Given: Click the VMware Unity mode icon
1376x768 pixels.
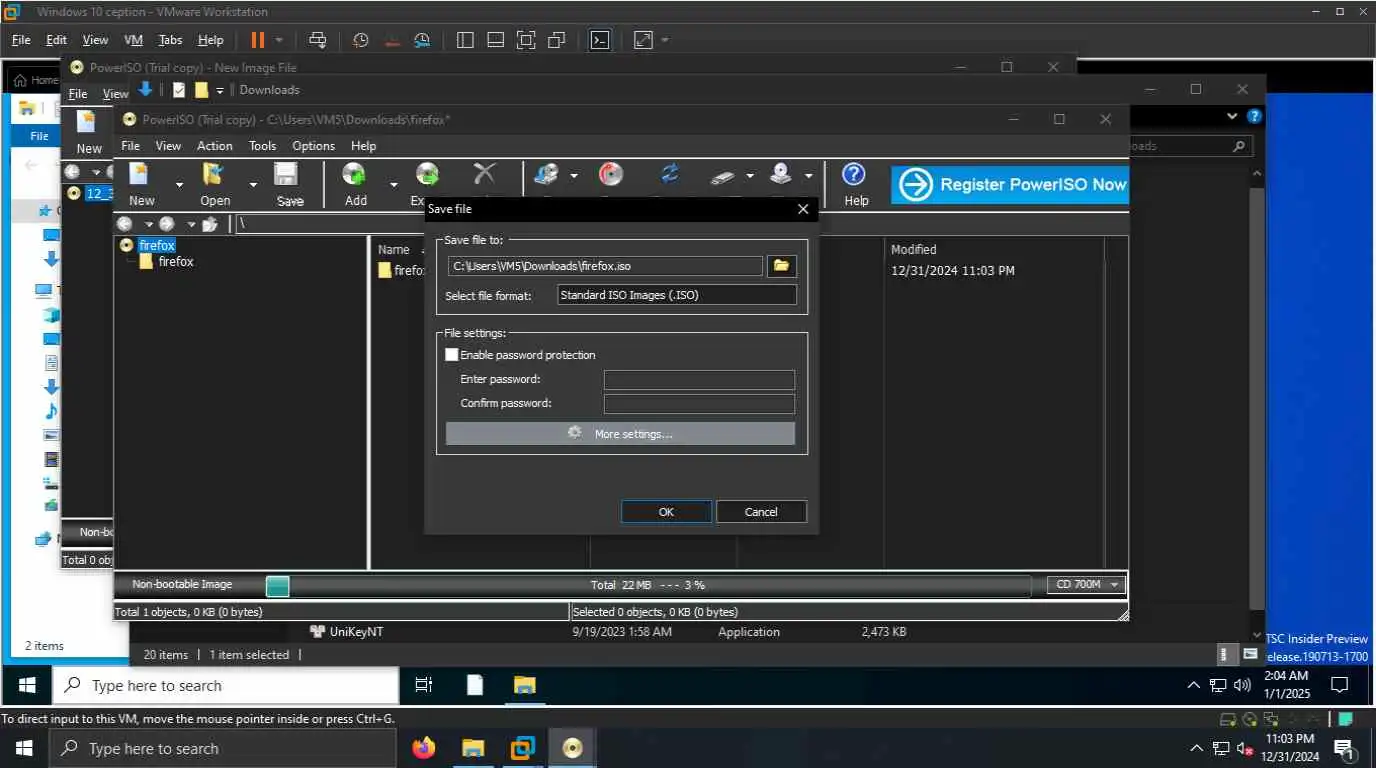Looking at the screenshot, I should 558,40.
